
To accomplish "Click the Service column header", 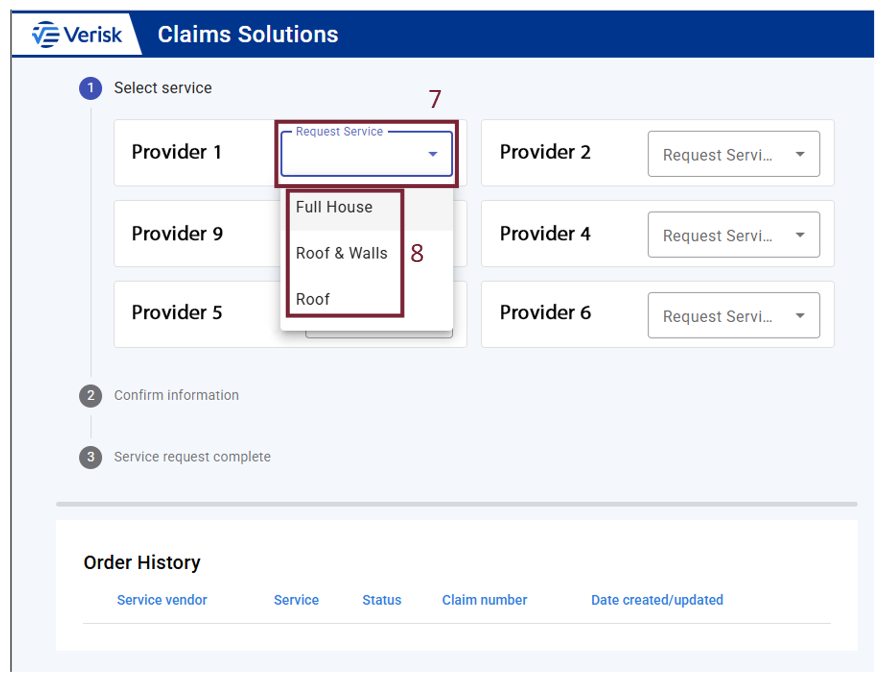I will (296, 600).
